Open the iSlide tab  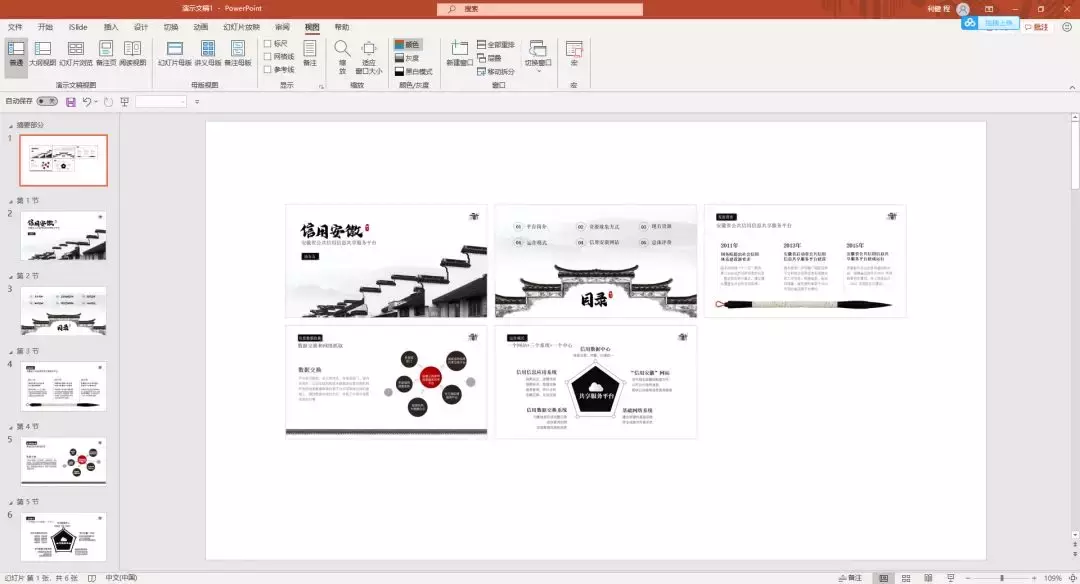(x=78, y=27)
